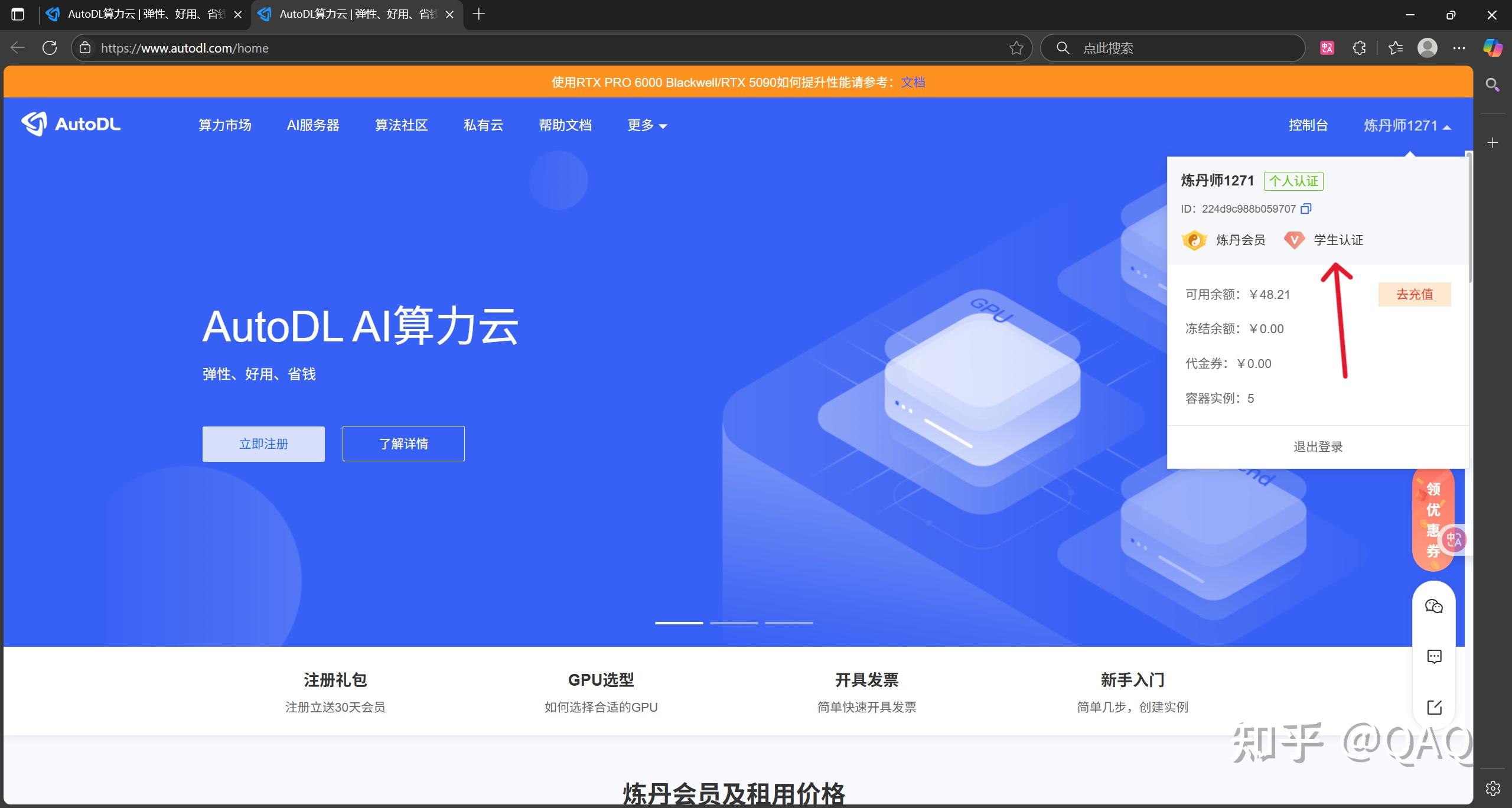Image resolution: width=1512 pixels, height=808 pixels.
Task: Click the AutoDL logo in navbar
Action: click(71, 124)
